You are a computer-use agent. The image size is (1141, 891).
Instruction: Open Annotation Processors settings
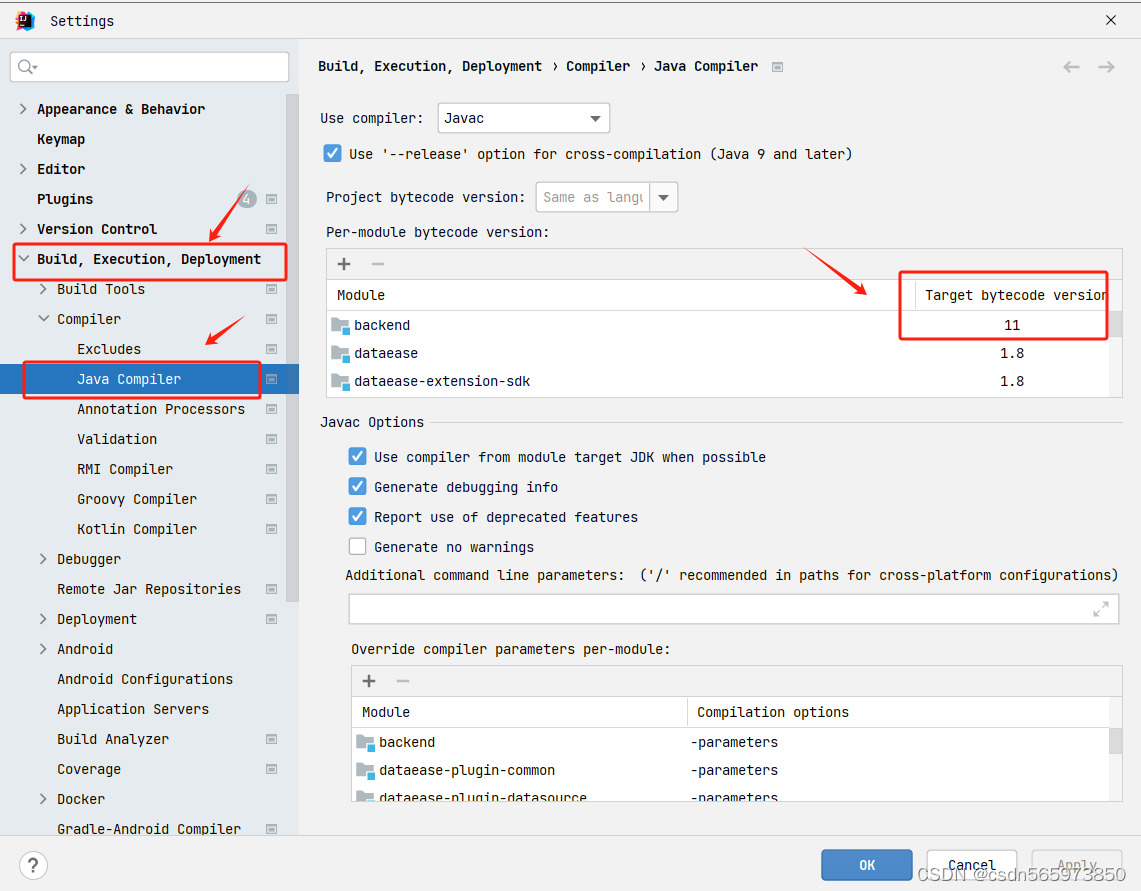161,409
